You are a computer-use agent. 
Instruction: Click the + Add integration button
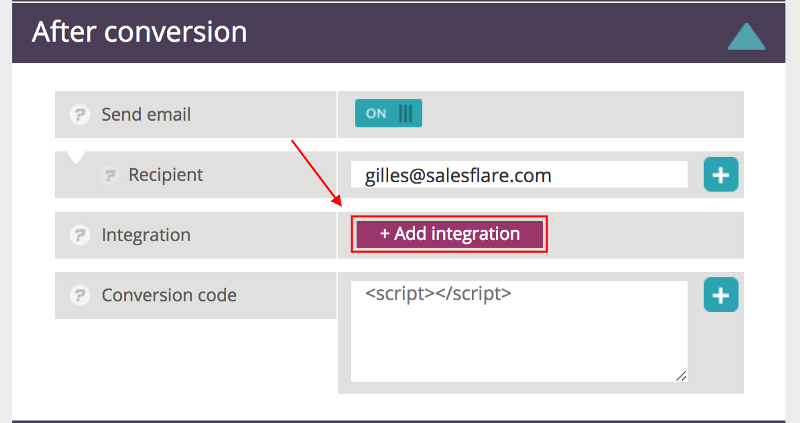click(x=449, y=234)
